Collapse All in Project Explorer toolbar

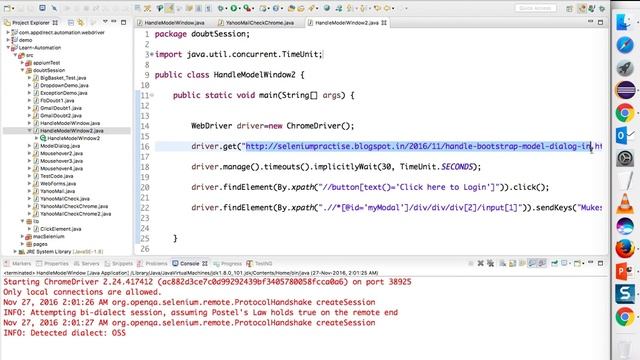point(71,22)
